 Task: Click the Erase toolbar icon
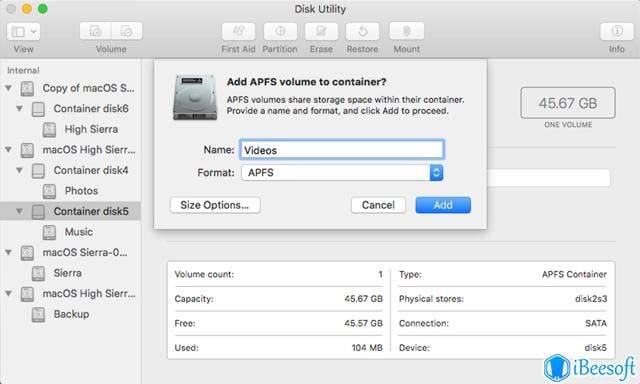point(321,31)
